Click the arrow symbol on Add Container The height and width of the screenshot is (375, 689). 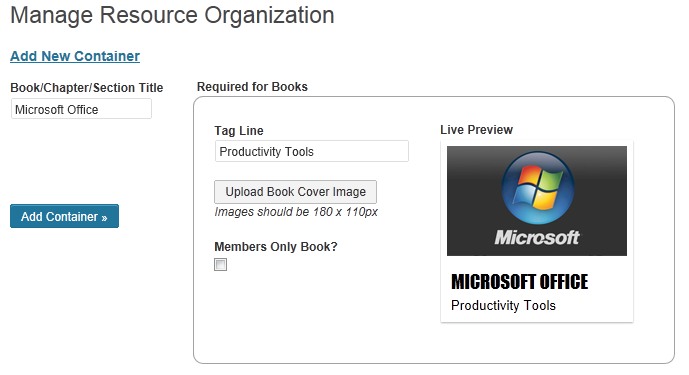click(104, 218)
